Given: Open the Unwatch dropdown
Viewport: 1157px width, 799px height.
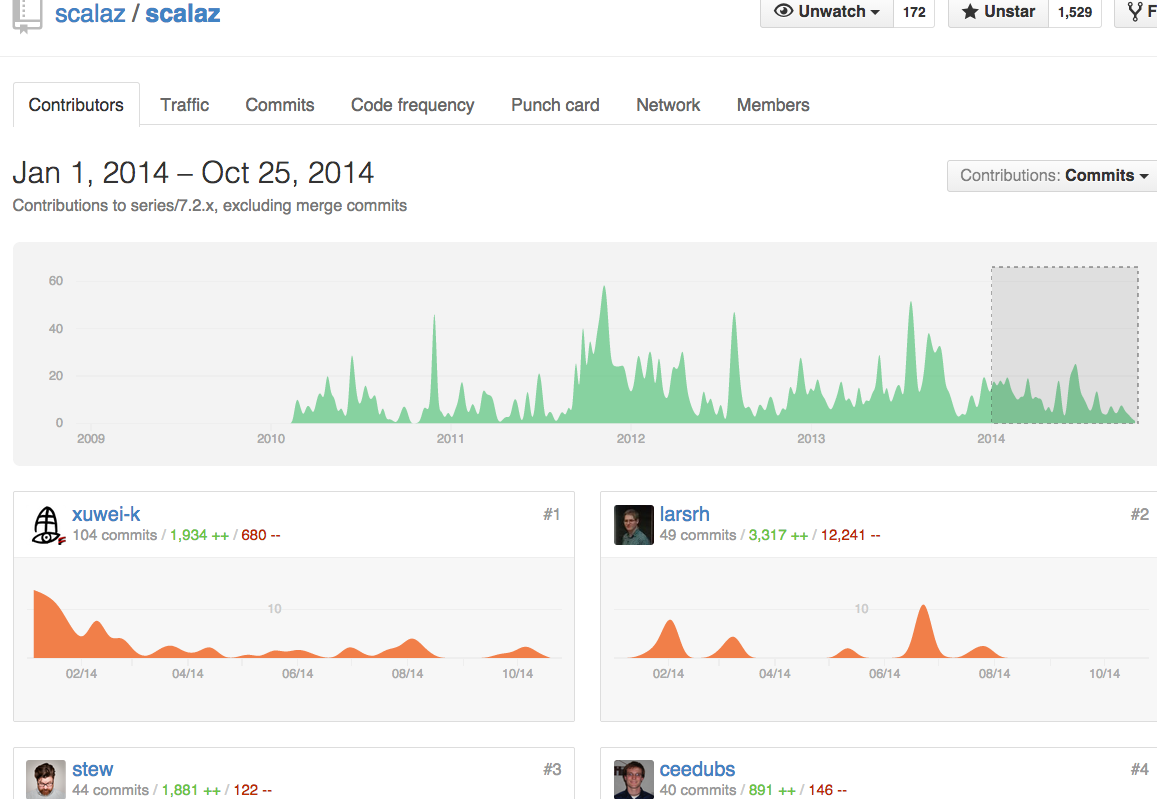Looking at the screenshot, I should (827, 12).
